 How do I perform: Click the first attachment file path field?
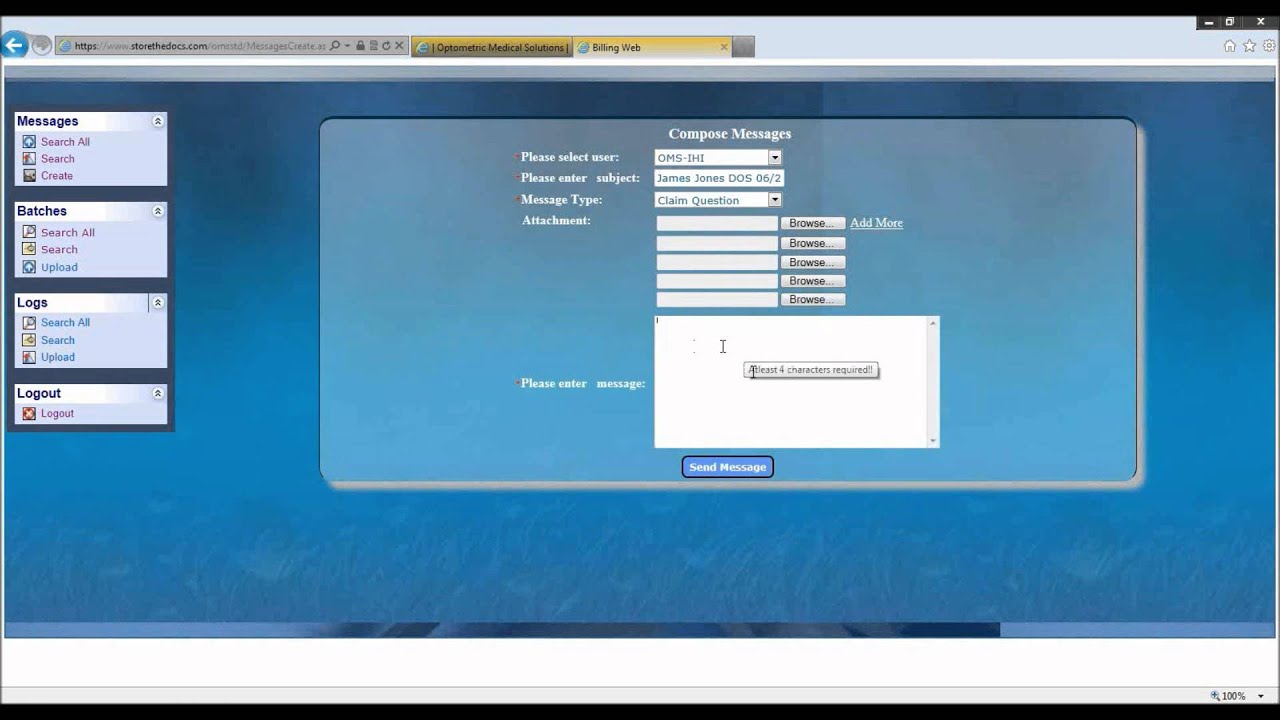717,224
